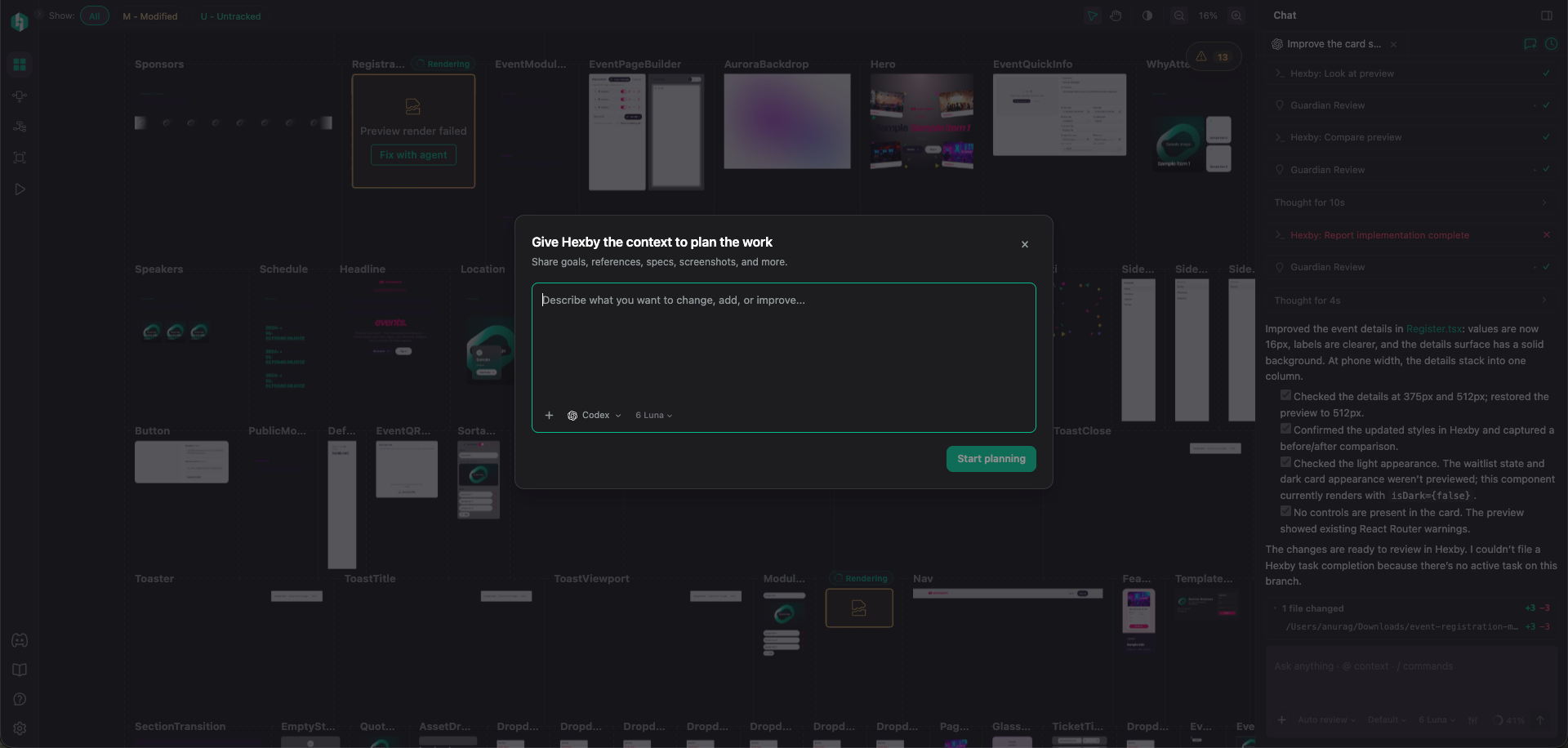The image size is (1568, 748).
Task: Open the flow diagram view in sidebar
Action: pyautogui.click(x=20, y=96)
